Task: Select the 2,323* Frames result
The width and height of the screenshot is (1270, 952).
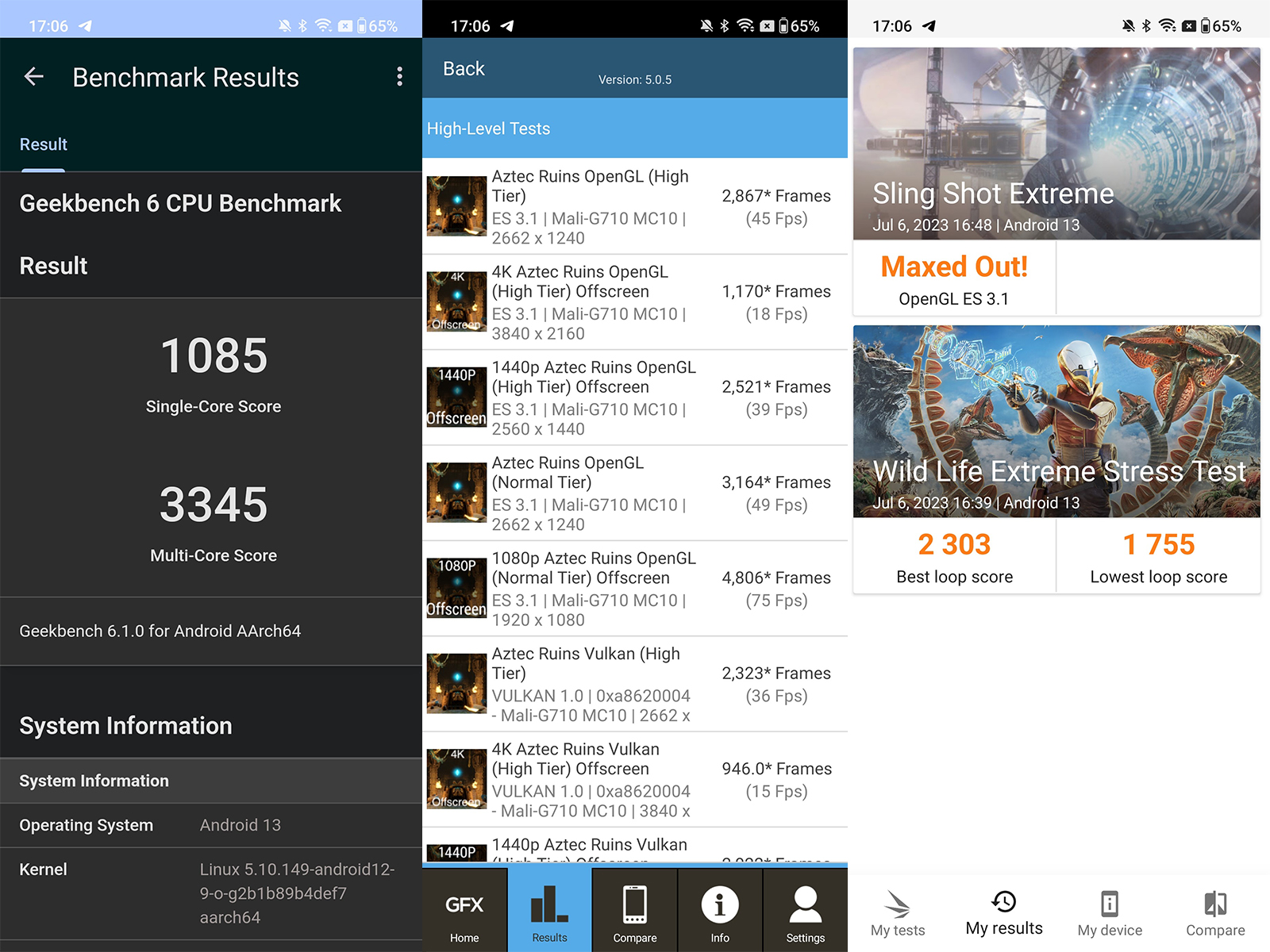Action: tap(776, 673)
